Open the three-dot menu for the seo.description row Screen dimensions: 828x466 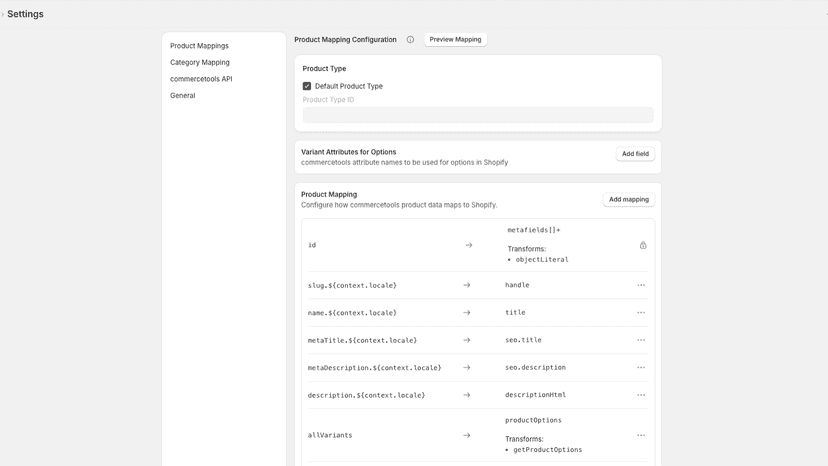tap(641, 368)
